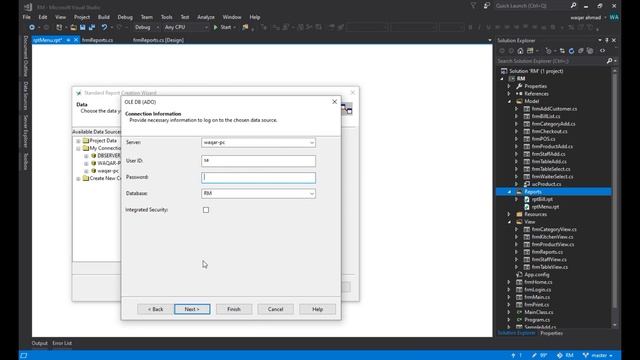Click the Help button in the dialog

pos(318,309)
